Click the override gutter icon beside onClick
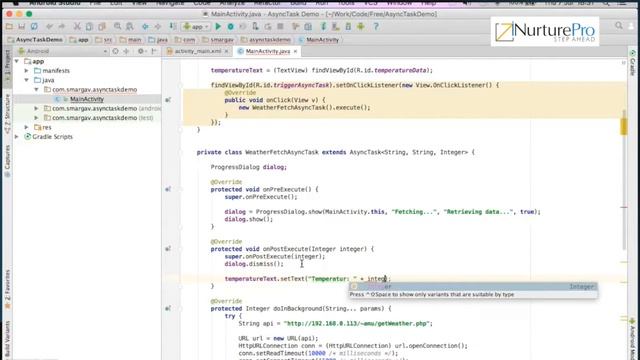This screenshot has width=640, height=360. [168, 100]
